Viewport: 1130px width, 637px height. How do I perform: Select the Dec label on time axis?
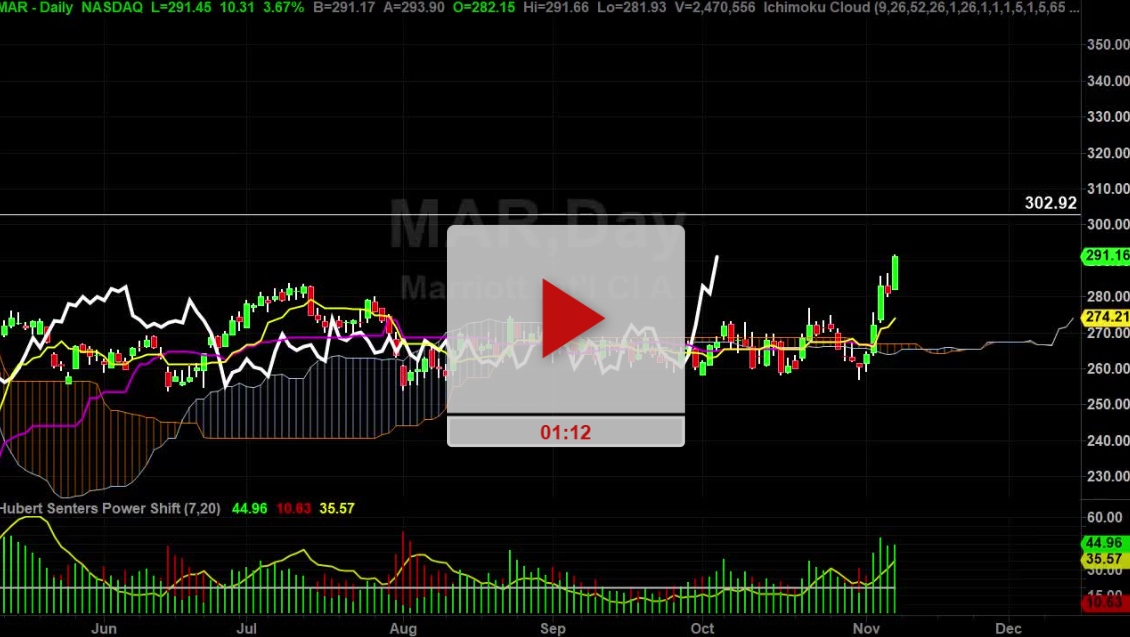(x=1008, y=628)
